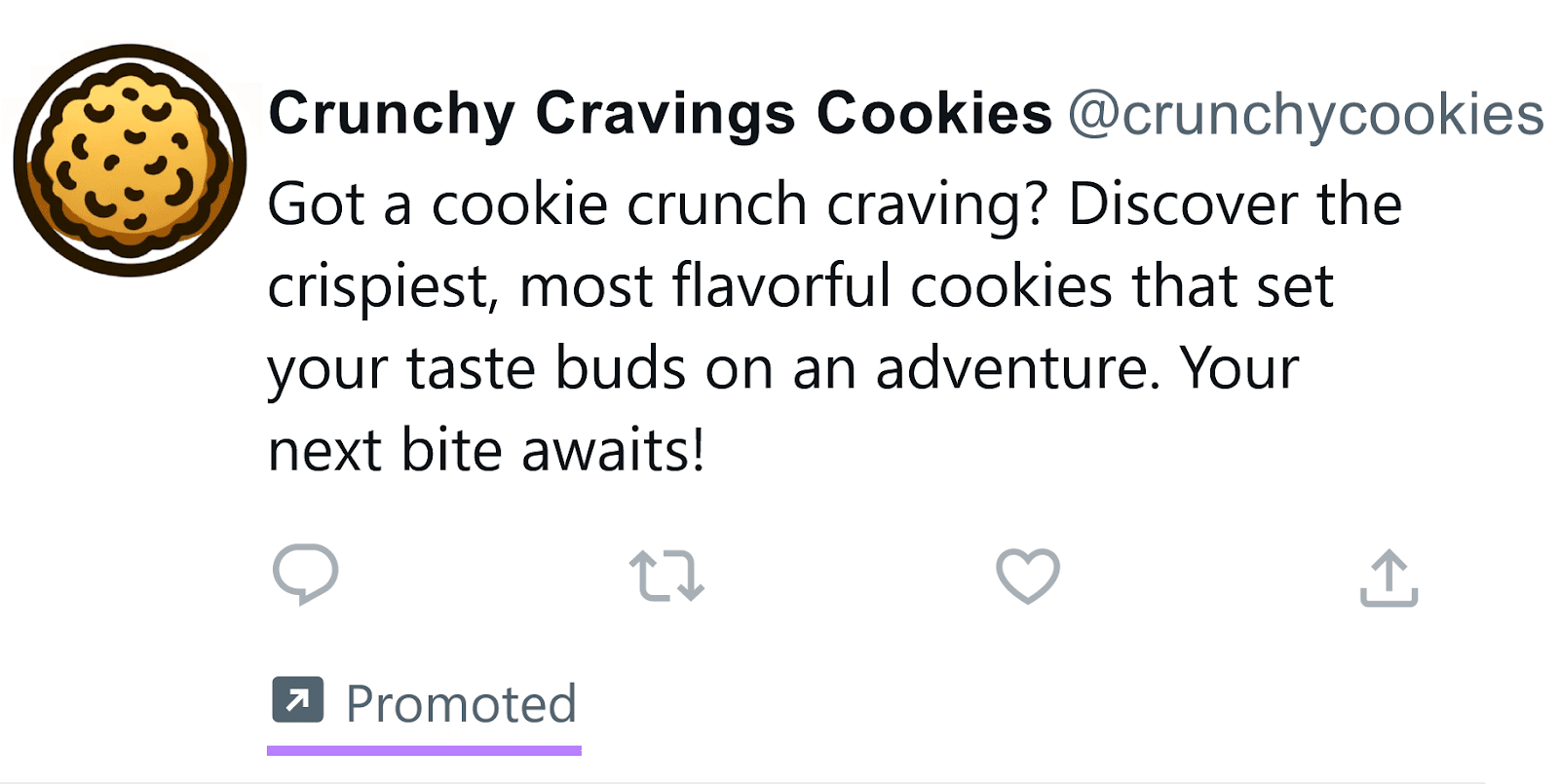This screenshot has width=1559, height=784.
Task: Click the Promoted label's arrow badge icon
Action: pos(297,700)
